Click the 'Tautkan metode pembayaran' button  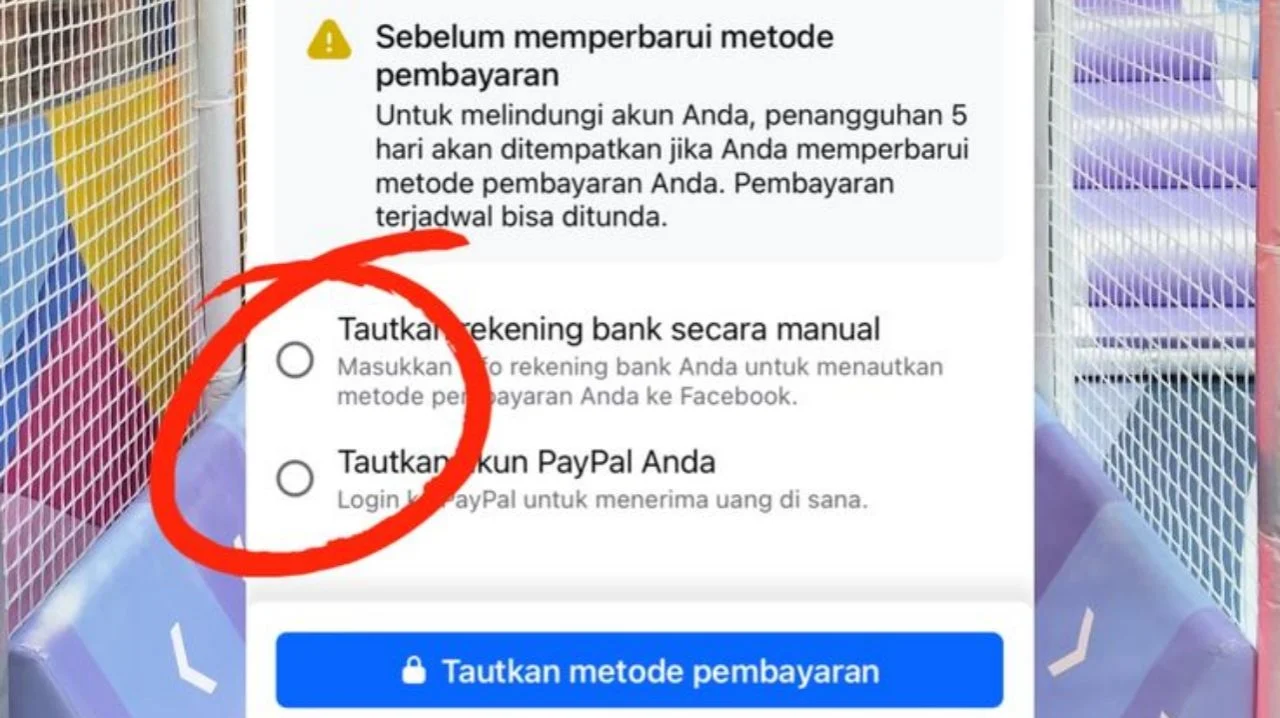pos(639,670)
